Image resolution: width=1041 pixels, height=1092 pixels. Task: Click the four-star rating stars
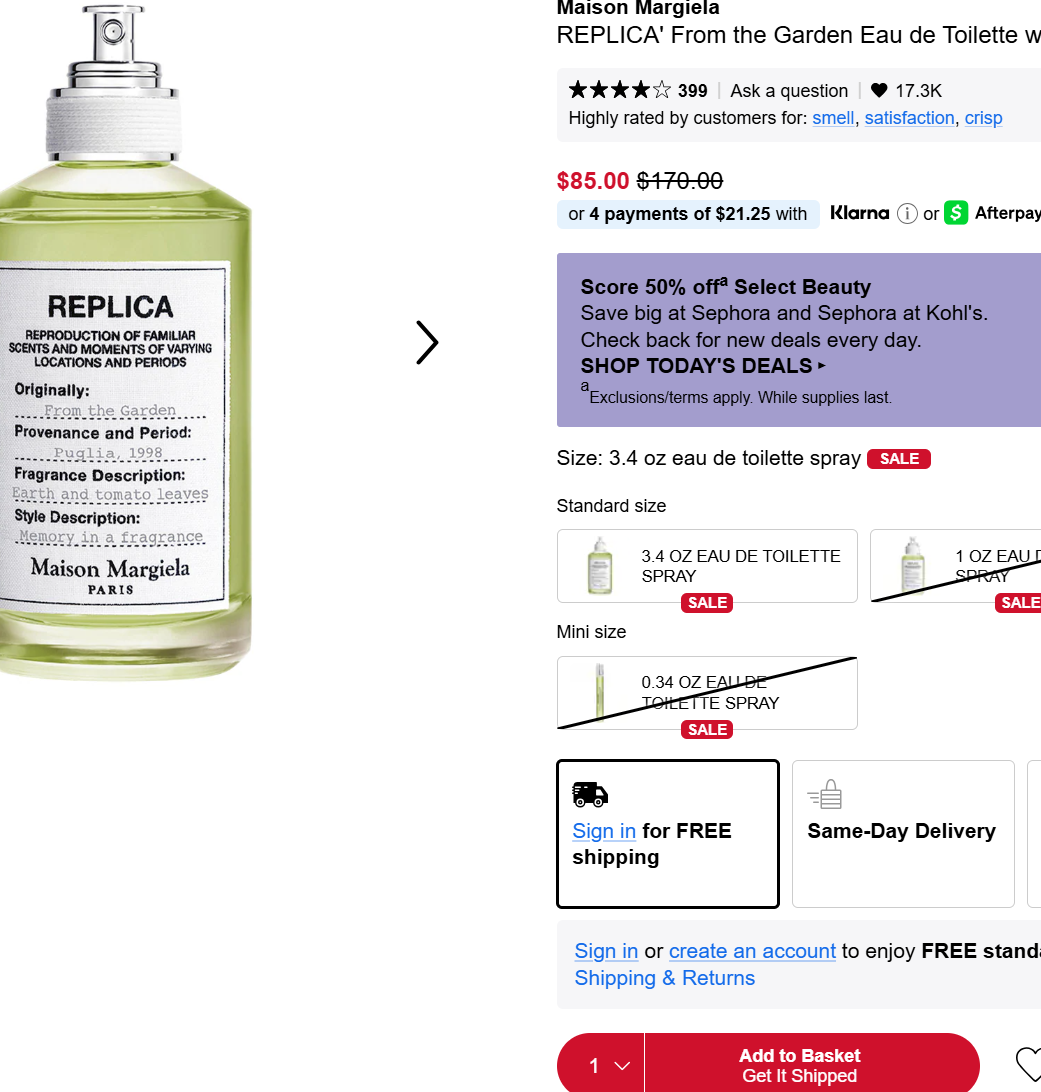pos(610,90)
